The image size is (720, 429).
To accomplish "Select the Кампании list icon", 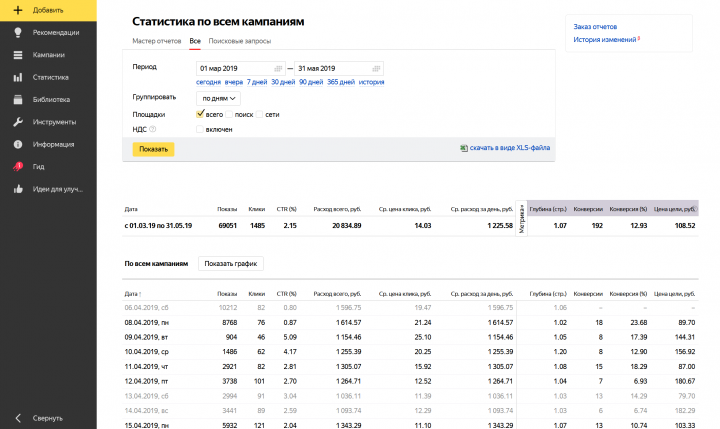I will [x=18, y=55].
